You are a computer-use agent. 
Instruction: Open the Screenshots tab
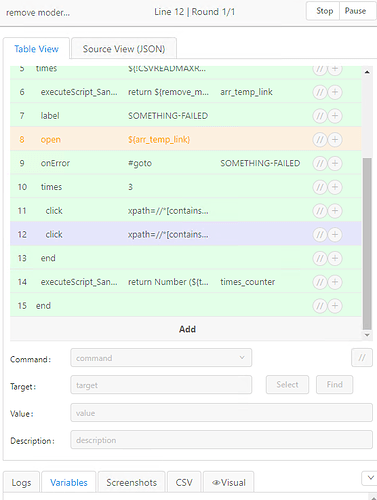point(131,482)
